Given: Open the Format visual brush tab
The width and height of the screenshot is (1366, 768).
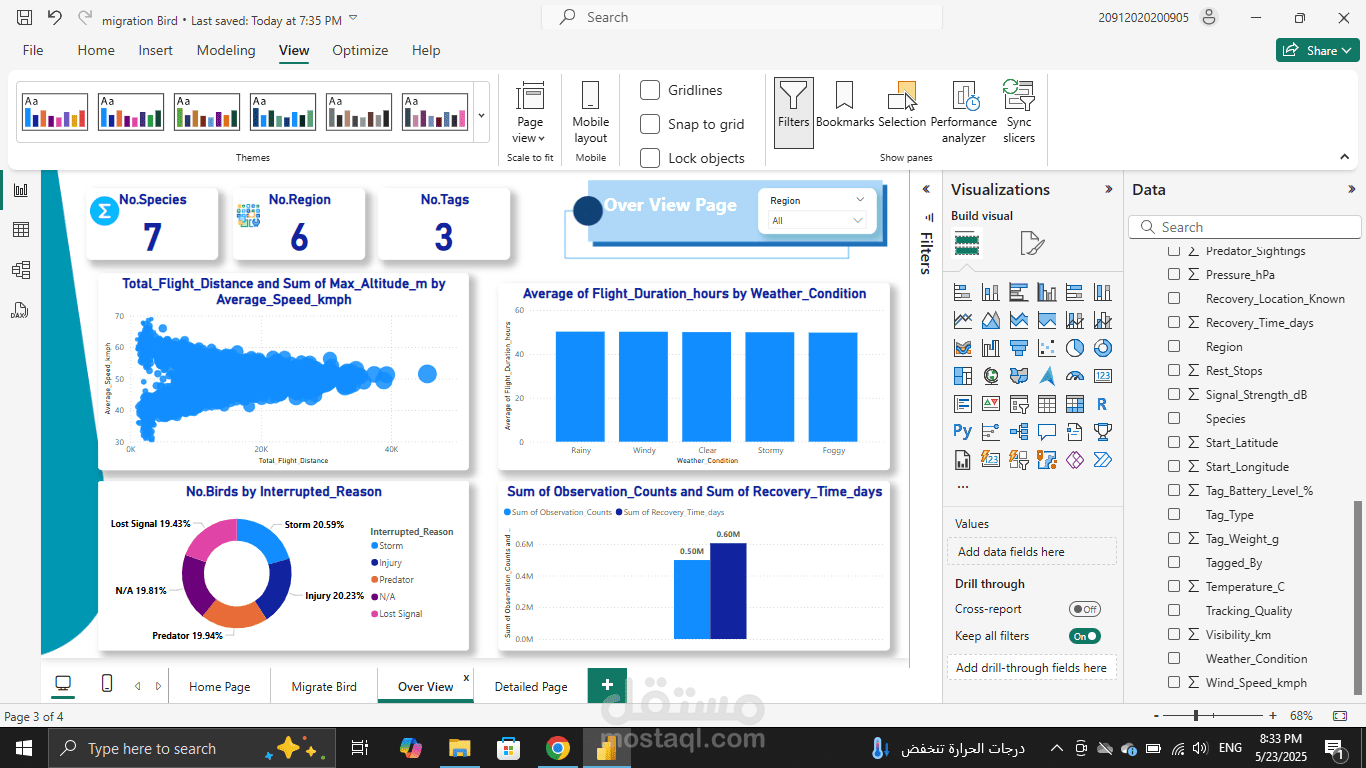Looking at the screenshot, I should (x=1031, y=243).
